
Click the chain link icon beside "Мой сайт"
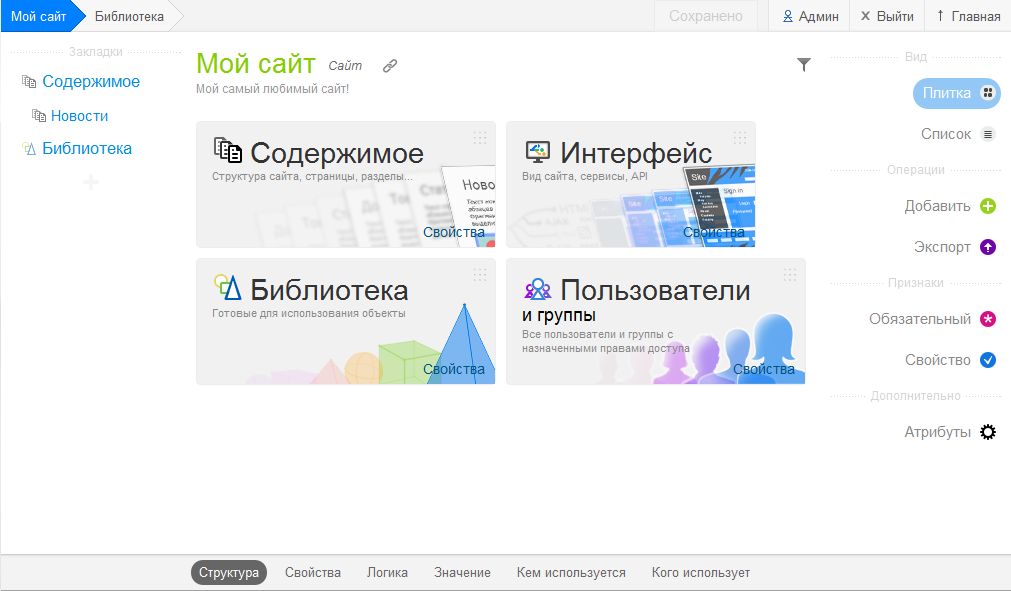[x=390, y=65]
